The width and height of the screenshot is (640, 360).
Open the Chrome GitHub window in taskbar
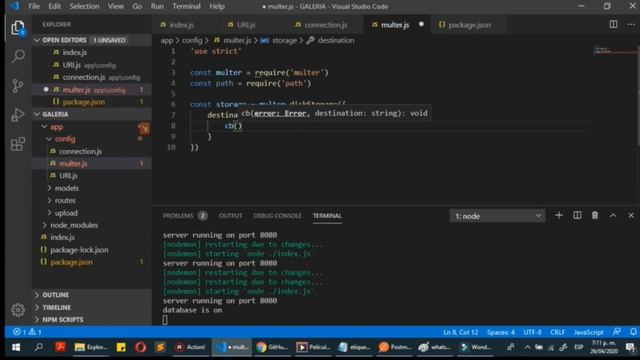272,347
